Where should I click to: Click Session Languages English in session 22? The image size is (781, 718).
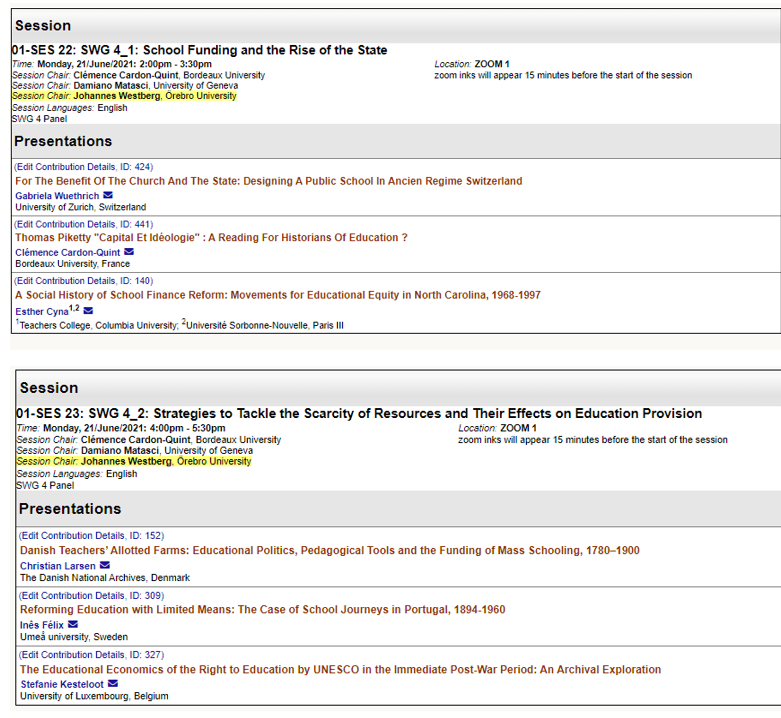(x=70, y=108)
